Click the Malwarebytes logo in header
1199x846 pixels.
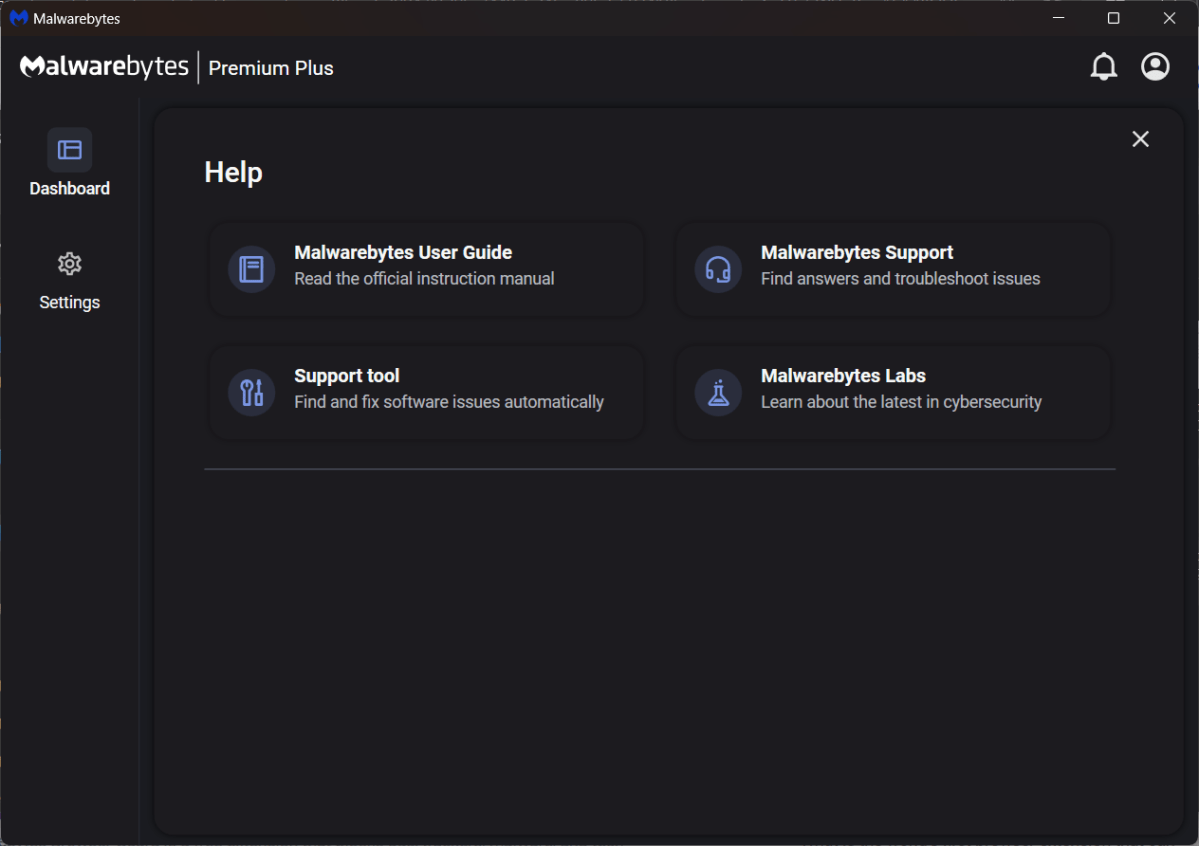(x=104, y=67)
